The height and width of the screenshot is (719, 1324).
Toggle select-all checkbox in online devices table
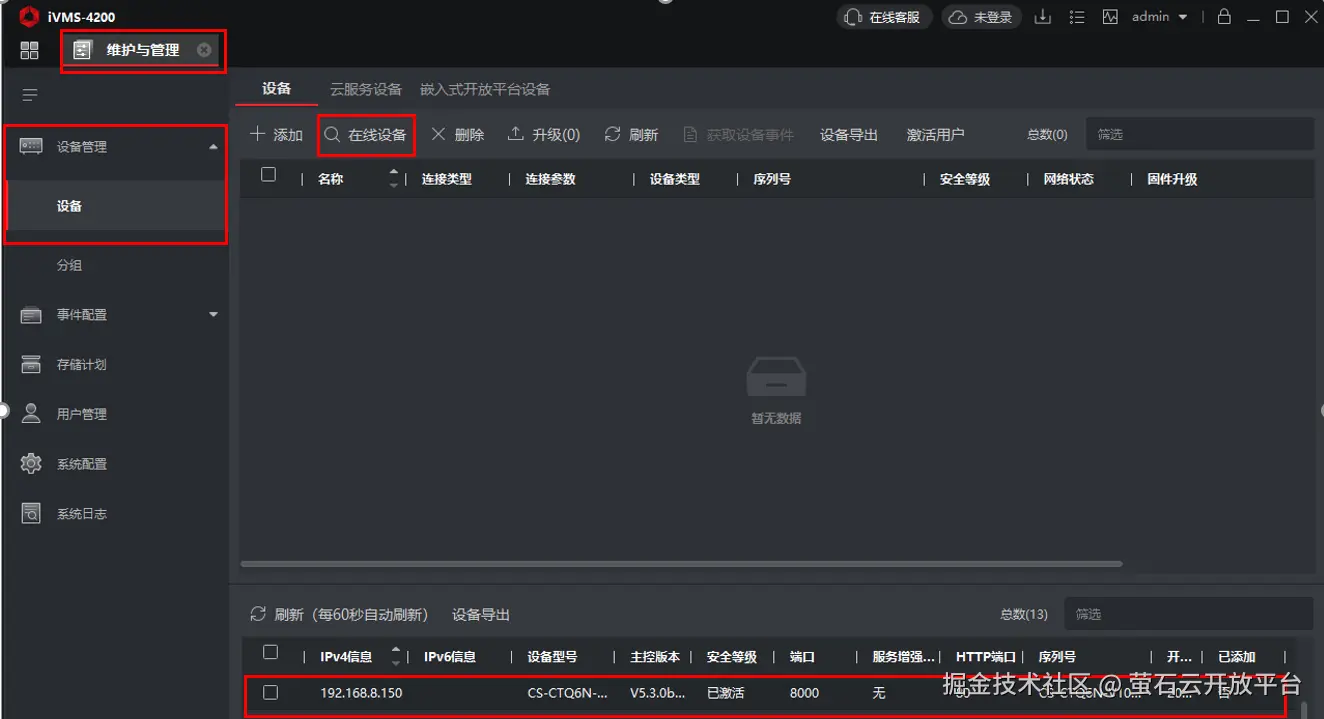tap(270, 652)
